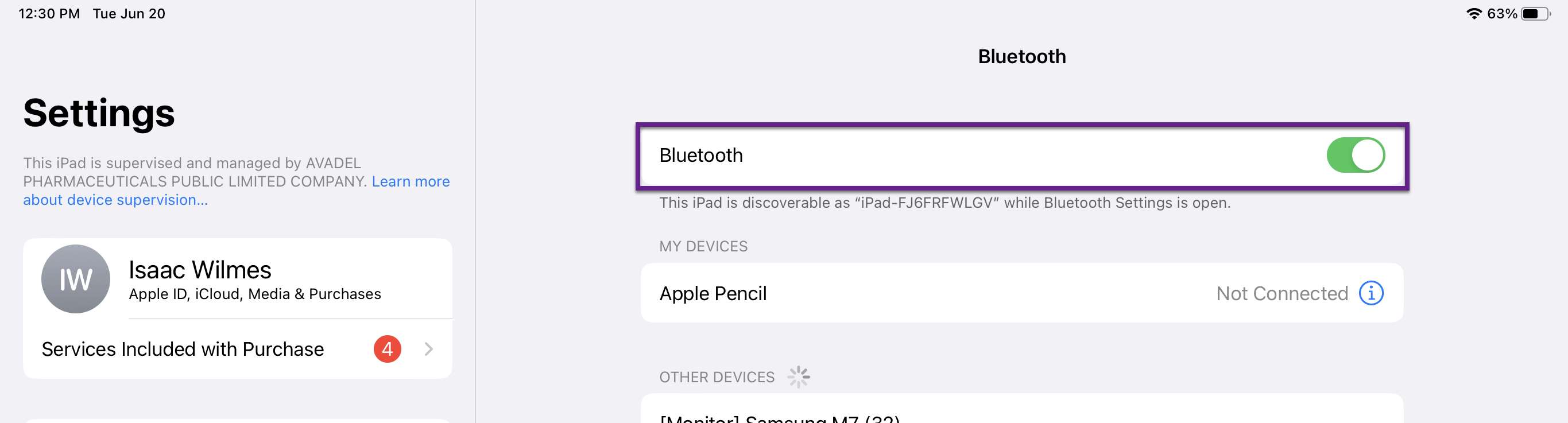
Task: Tap the Wi-Fi status icon
Action: click(x=1474, y=13)
